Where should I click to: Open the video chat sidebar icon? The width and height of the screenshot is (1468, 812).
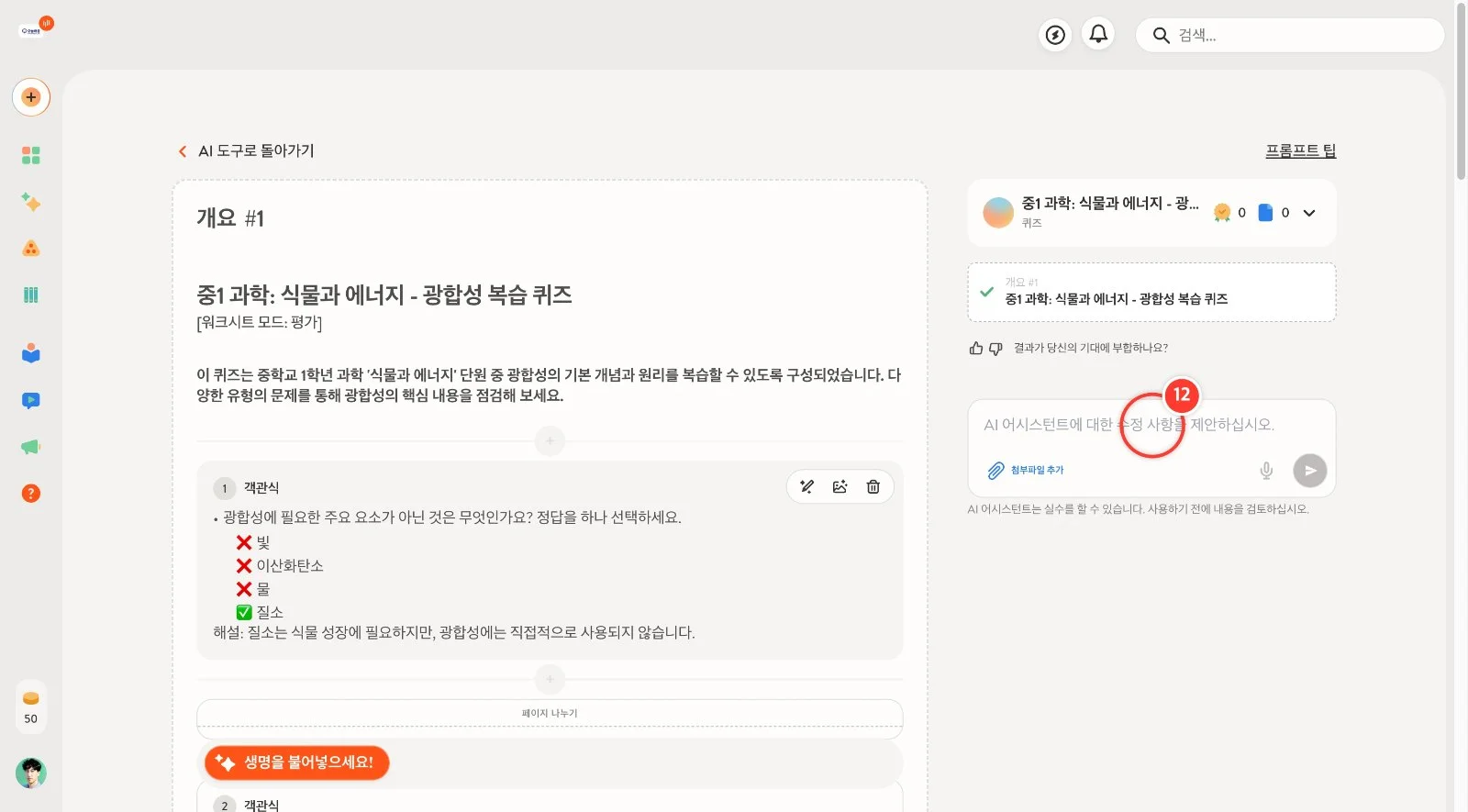(31, 400)
